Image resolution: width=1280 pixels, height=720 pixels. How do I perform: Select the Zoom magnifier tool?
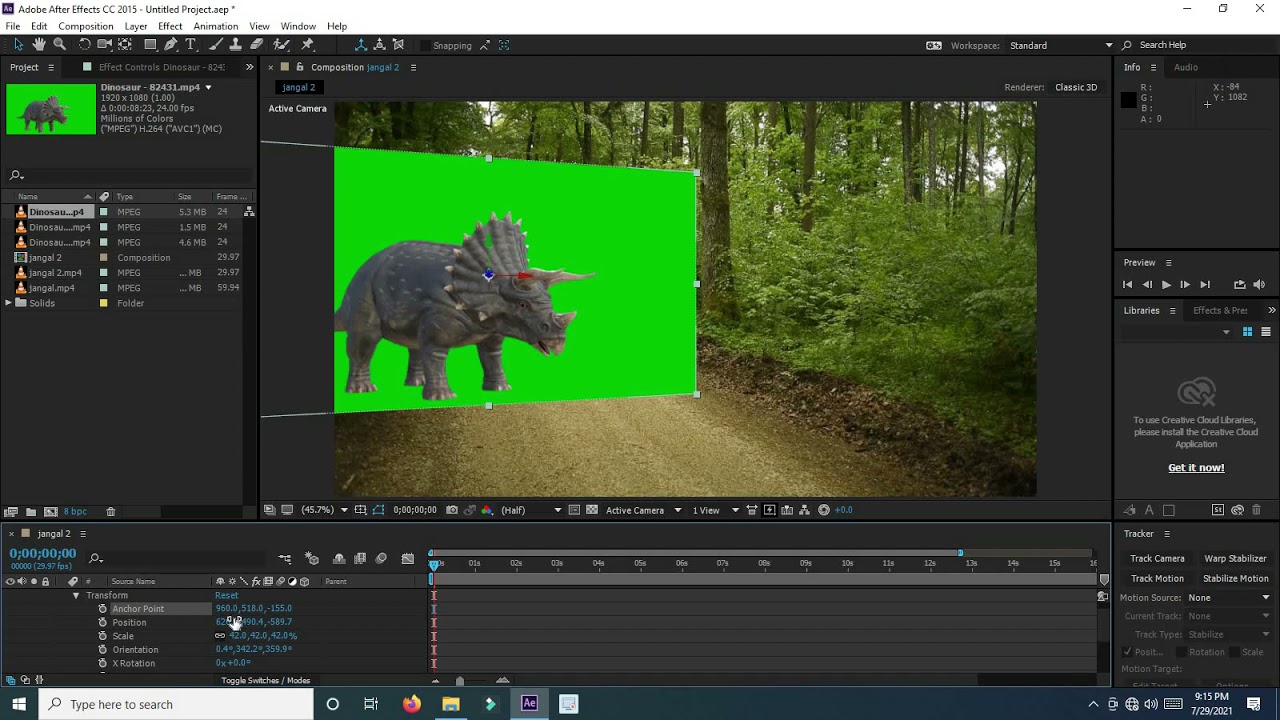point(60,45)
